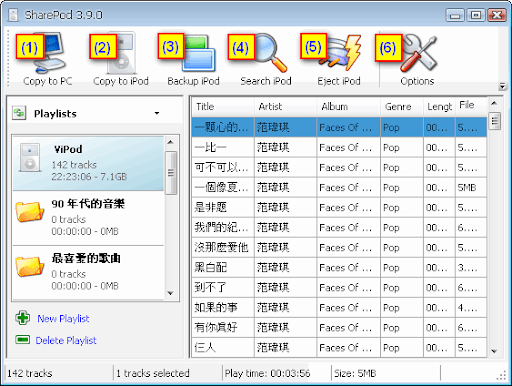Click the green minus Delete Playlist icon
The width and height of the screenshot is (512, 386).
click(x=23, y=339)
